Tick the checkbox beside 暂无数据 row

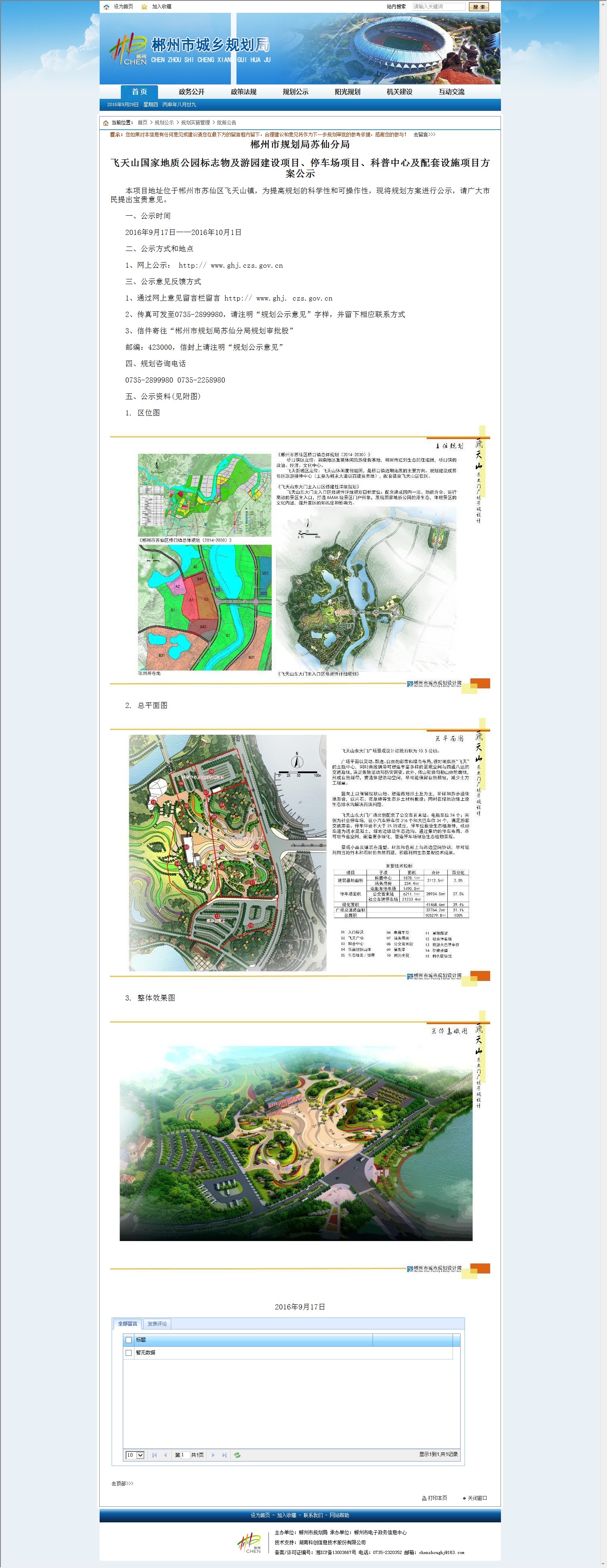click(128, 1353)
